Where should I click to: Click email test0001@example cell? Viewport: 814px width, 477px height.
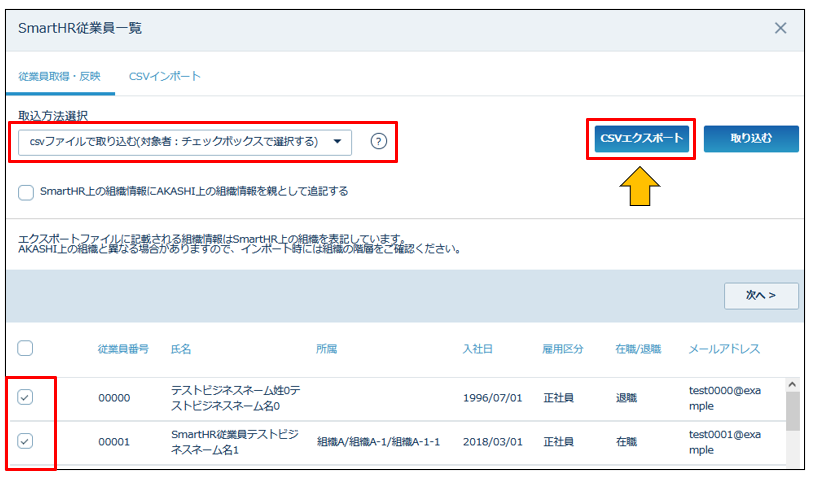tap(725, 442)
